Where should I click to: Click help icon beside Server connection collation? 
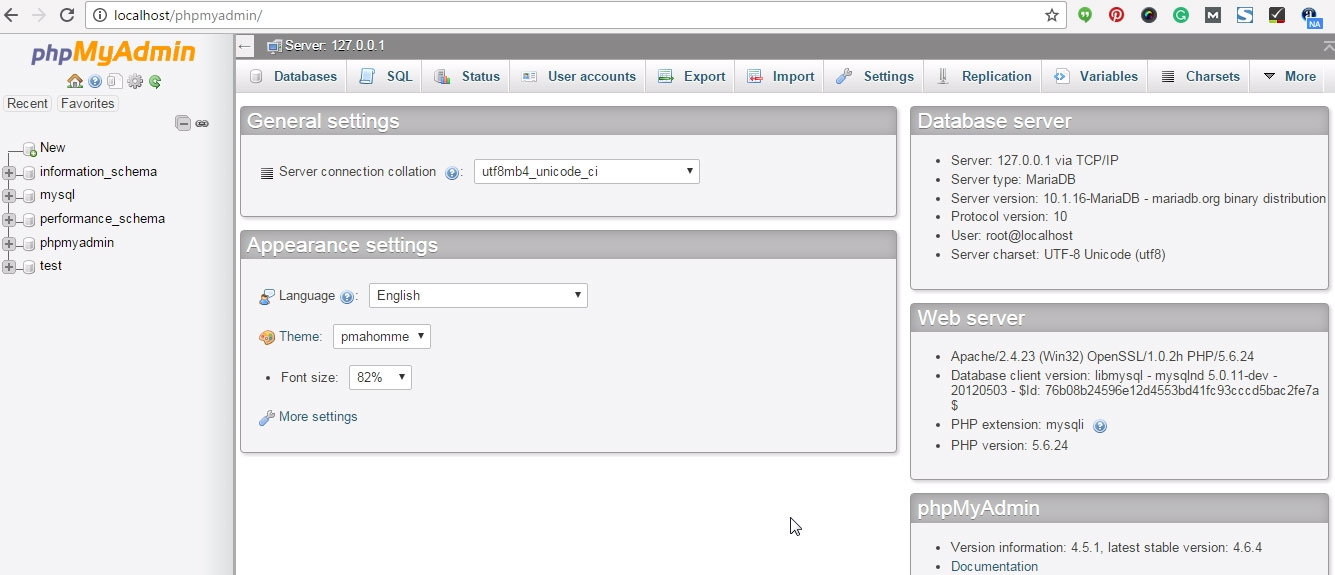tap(452, 173)
